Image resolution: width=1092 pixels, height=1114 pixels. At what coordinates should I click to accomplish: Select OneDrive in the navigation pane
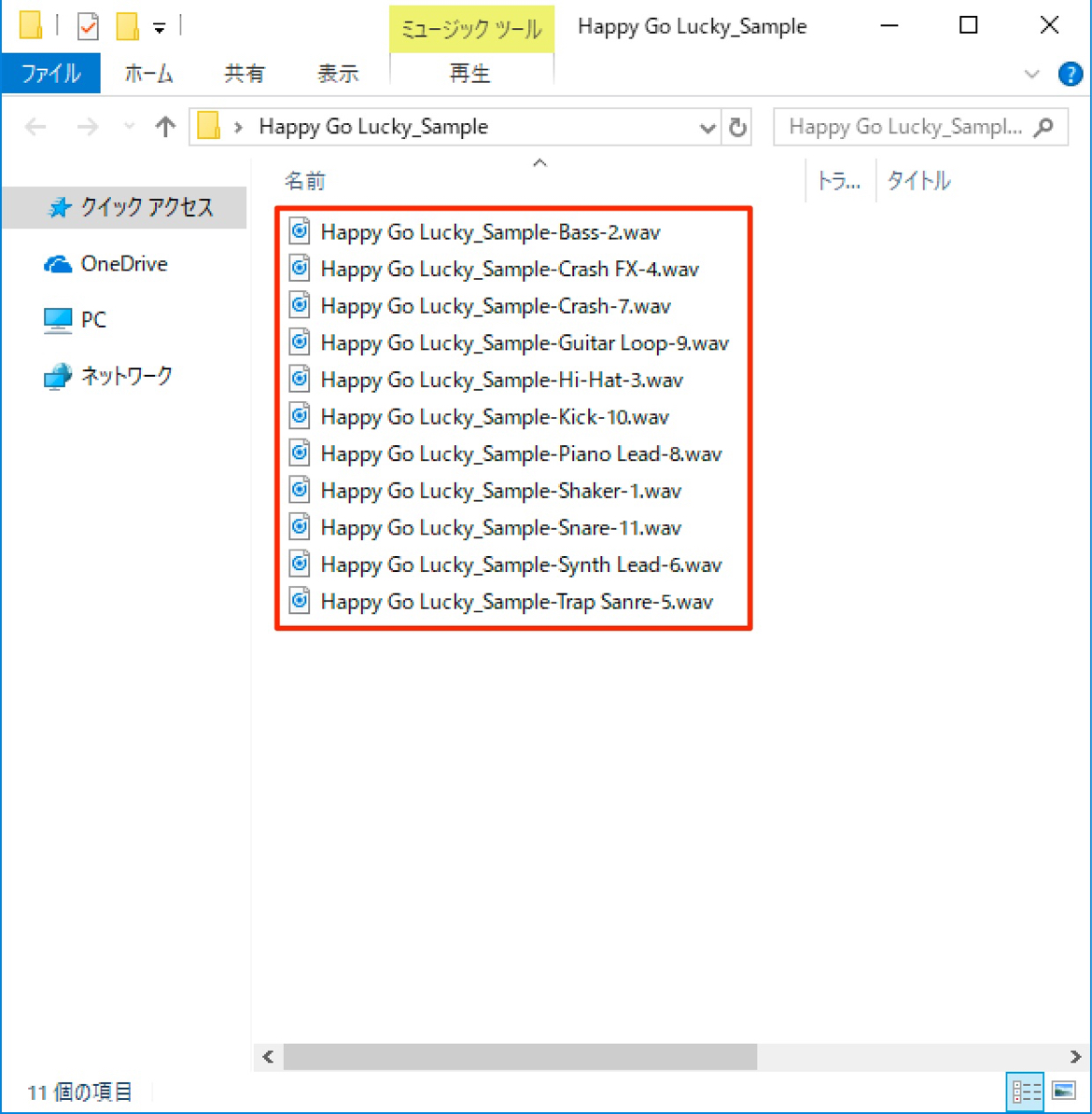point(106,264)
